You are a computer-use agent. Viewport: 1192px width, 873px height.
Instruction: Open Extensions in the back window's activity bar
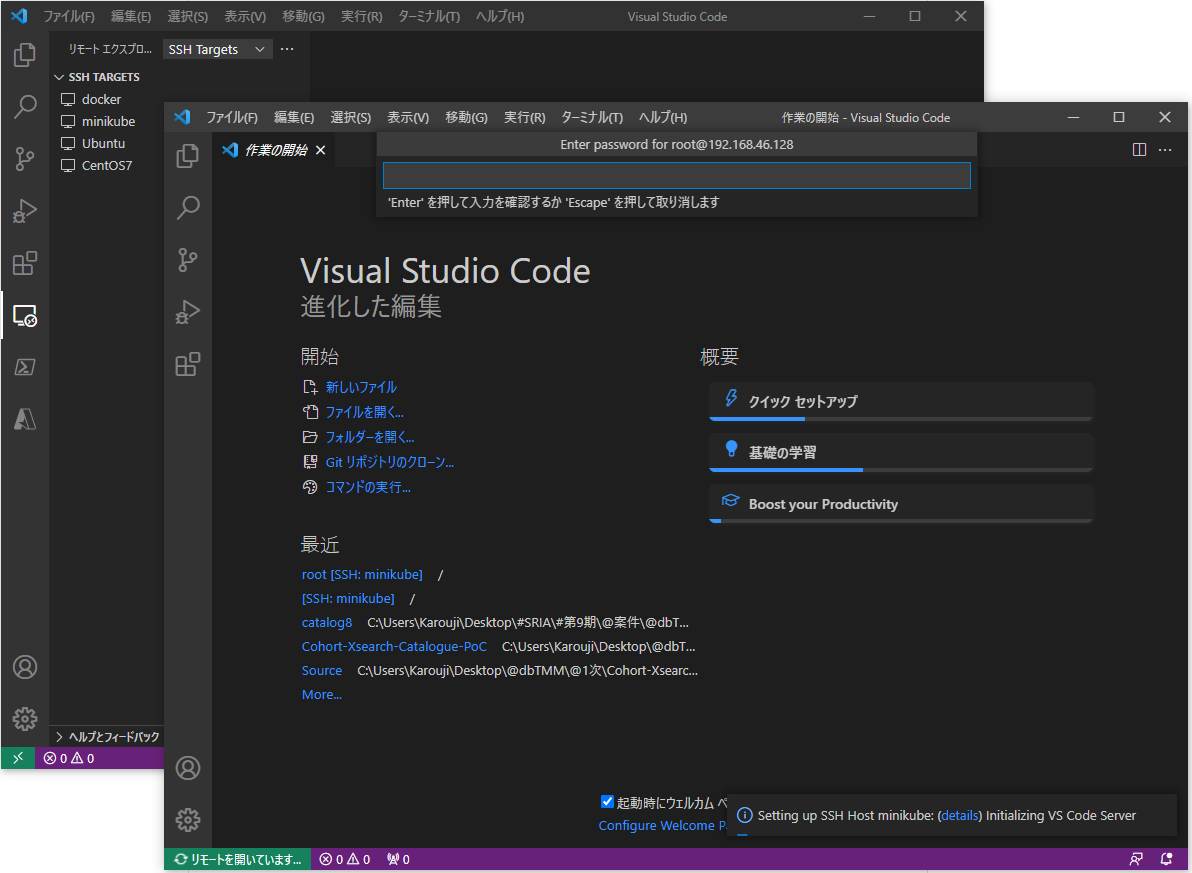point(25,263)
